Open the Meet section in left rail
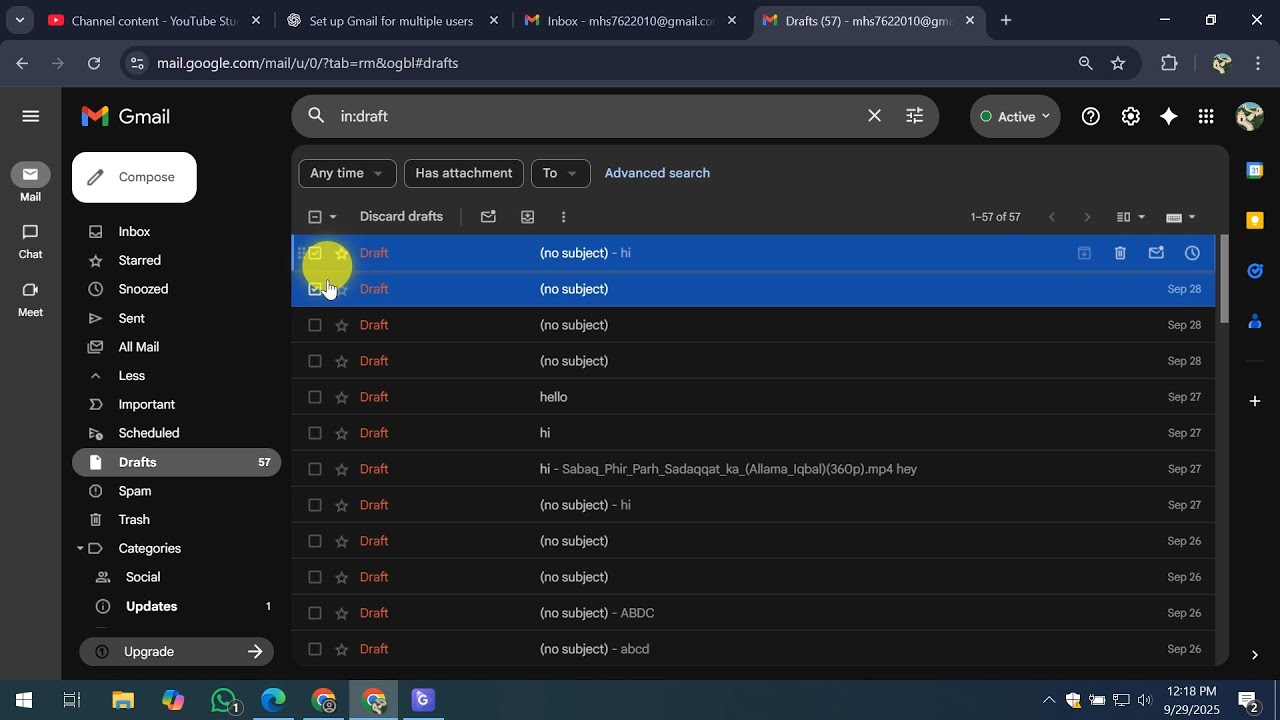Viewport: 1280px width, 720px height. 30,298
